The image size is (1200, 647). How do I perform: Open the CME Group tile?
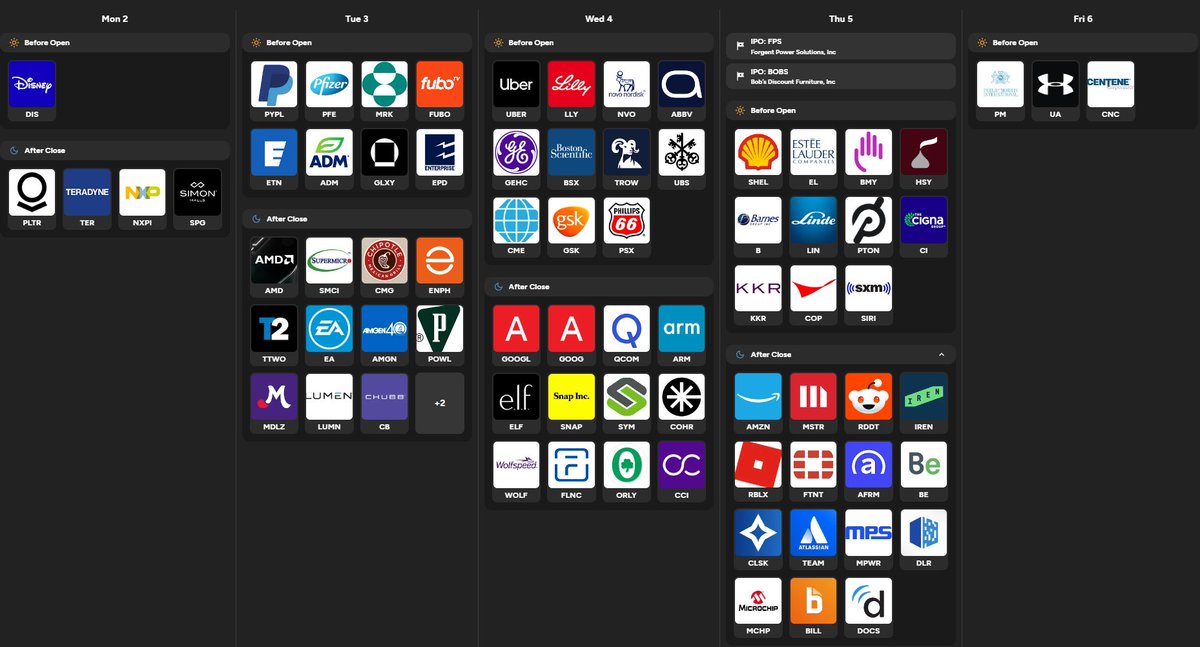tap(517, 226)
